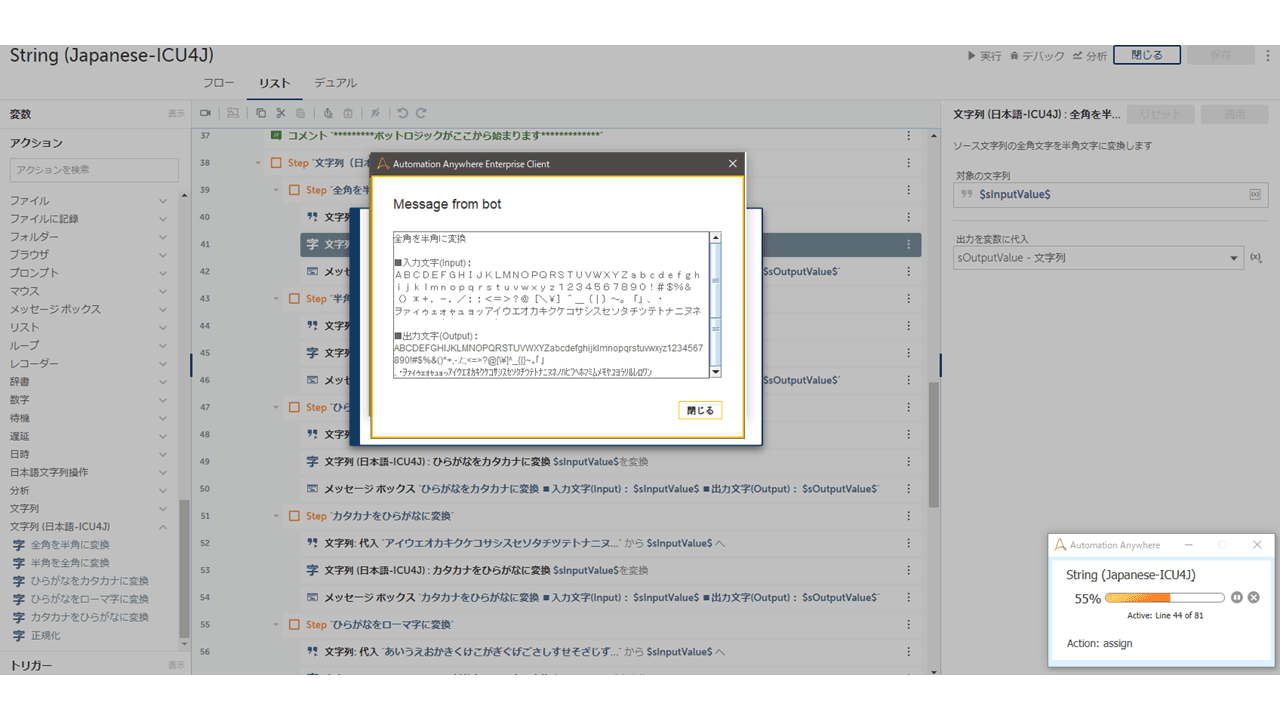Viewport: 1280px width, 720px height.
Task: Open the sOutputValue - 文字列 dropdown
Action: tap(1098, 258)
